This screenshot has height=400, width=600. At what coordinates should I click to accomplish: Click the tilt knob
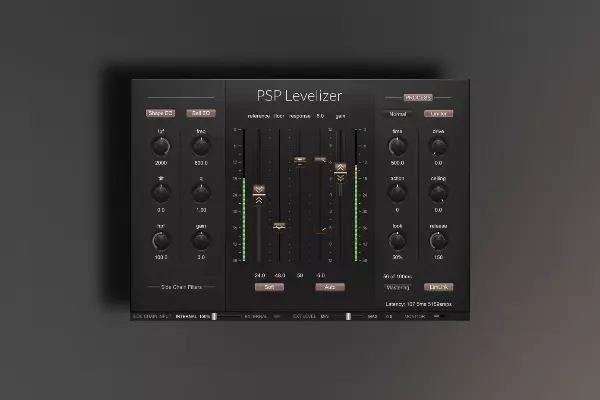[161, 193]
